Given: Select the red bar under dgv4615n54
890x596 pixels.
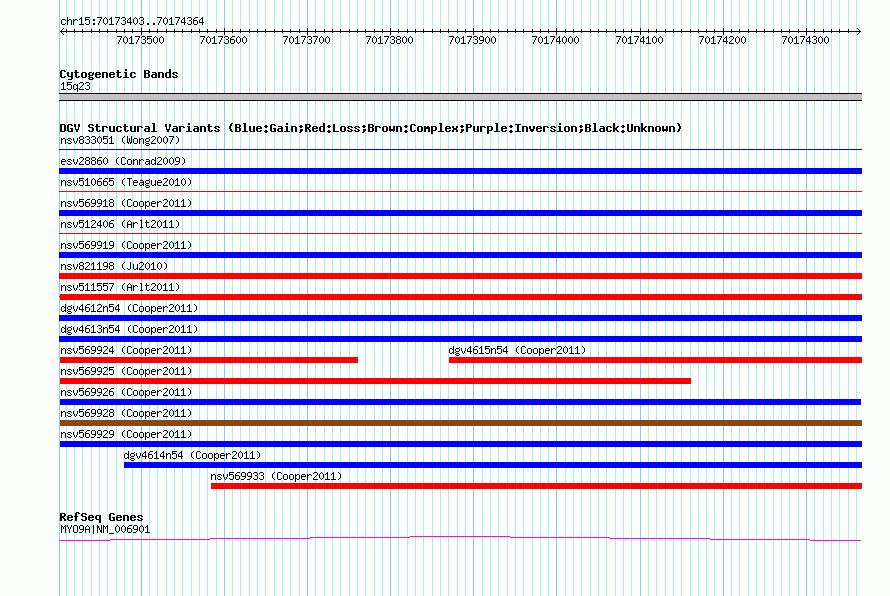Looking at the screenshot, I should click(x=655, y=360).
